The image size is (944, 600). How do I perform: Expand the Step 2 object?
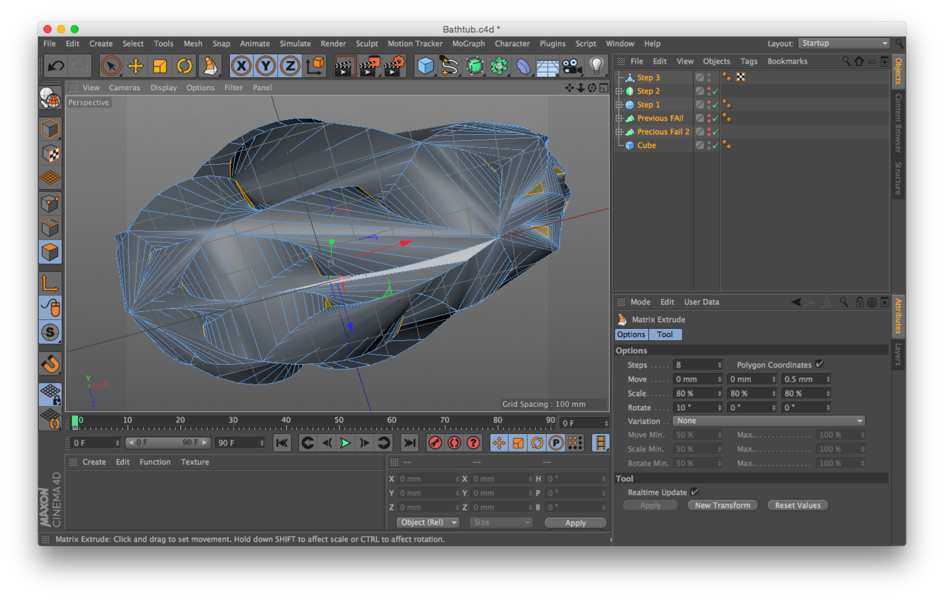click(x=619, y=91)
